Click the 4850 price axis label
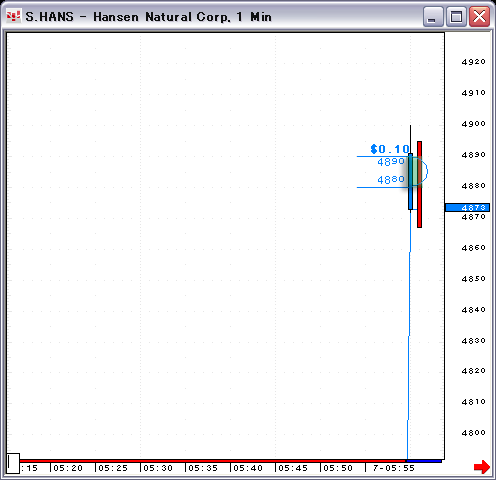 click(473, 279)
